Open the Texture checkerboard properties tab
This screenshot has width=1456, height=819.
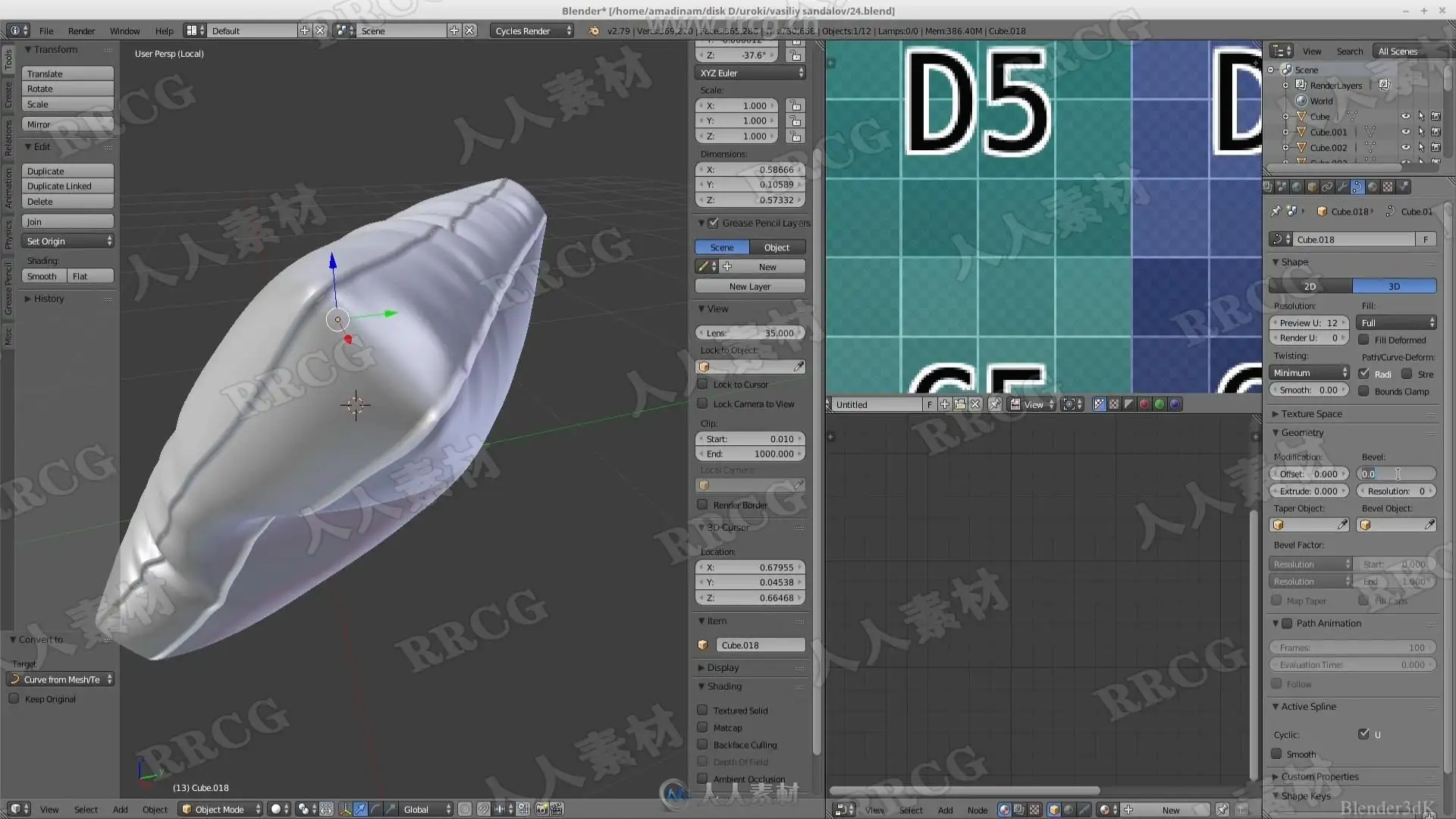pyautogui.click(x=1388, y=187)
